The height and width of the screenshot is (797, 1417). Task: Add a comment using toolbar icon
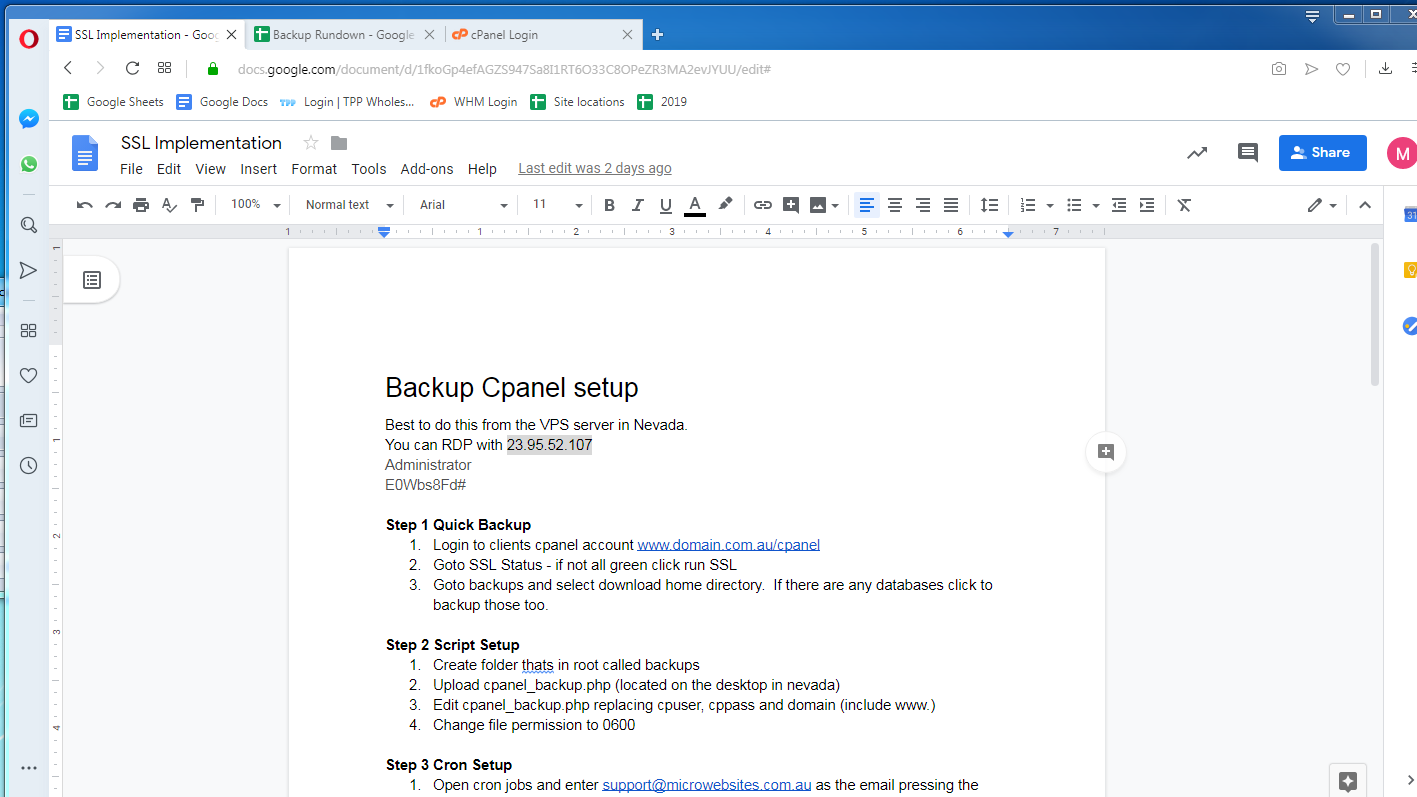point(791,205)
